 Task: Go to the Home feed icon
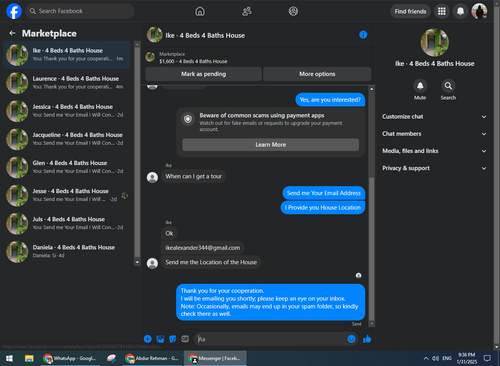(200, 11)
